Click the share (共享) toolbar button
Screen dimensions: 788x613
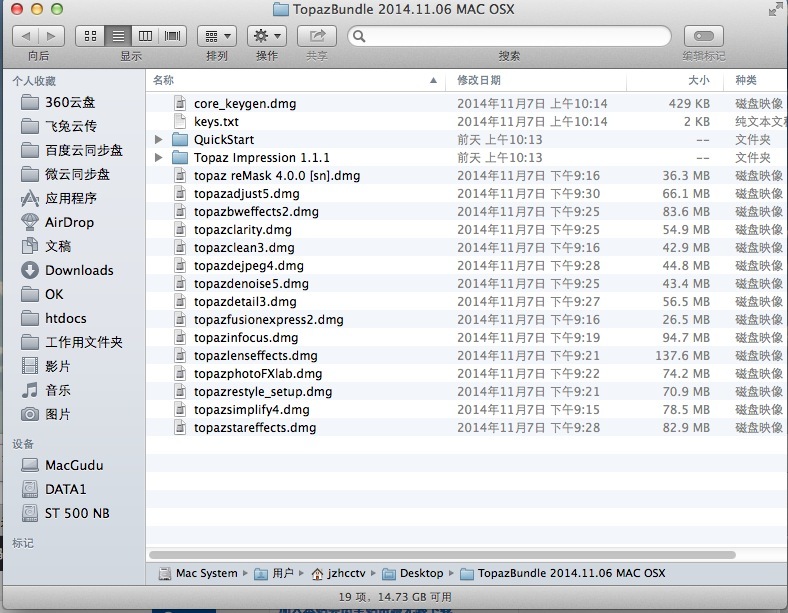(317, 36)
